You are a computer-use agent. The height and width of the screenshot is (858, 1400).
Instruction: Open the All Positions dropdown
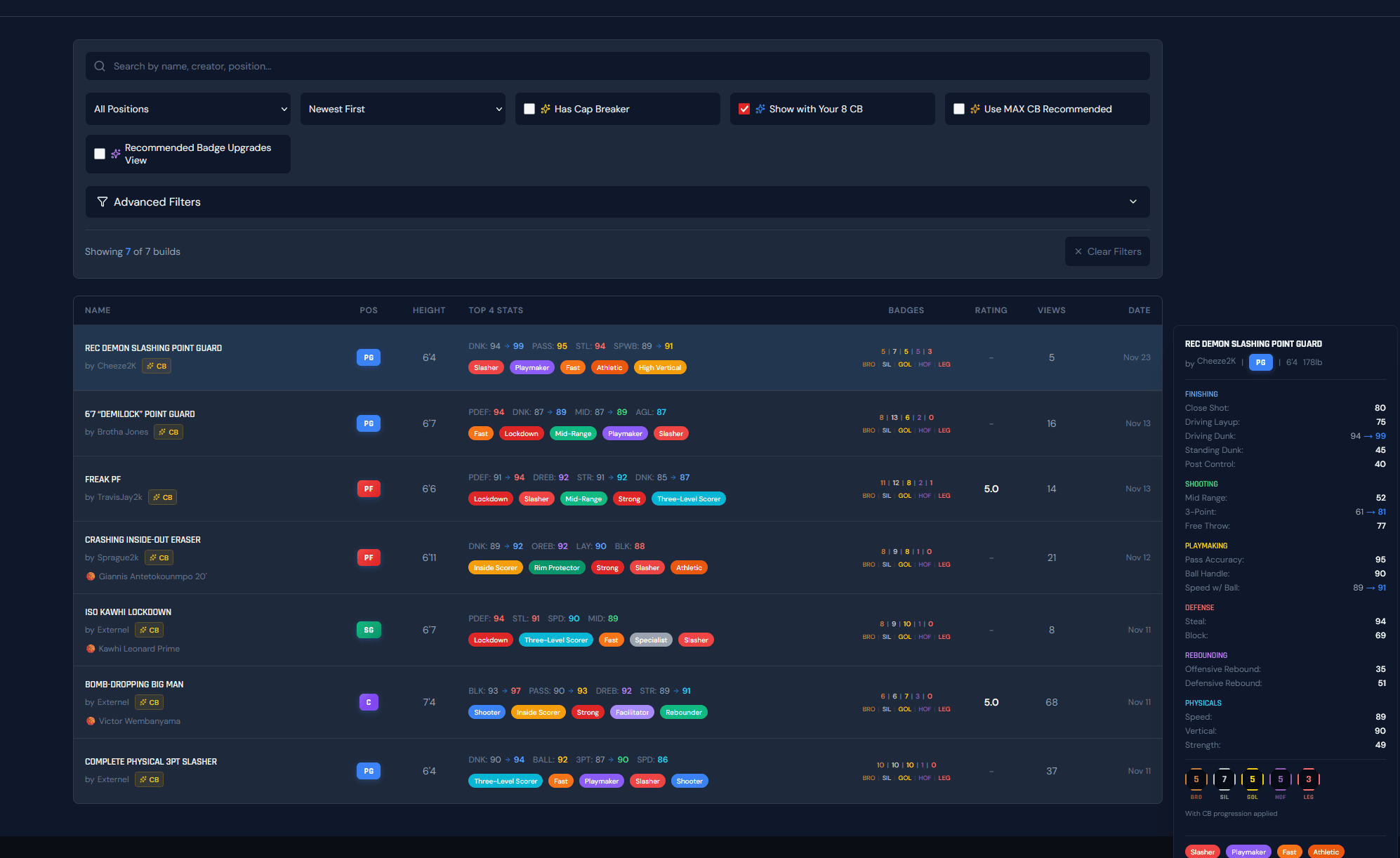click(188, 109)
